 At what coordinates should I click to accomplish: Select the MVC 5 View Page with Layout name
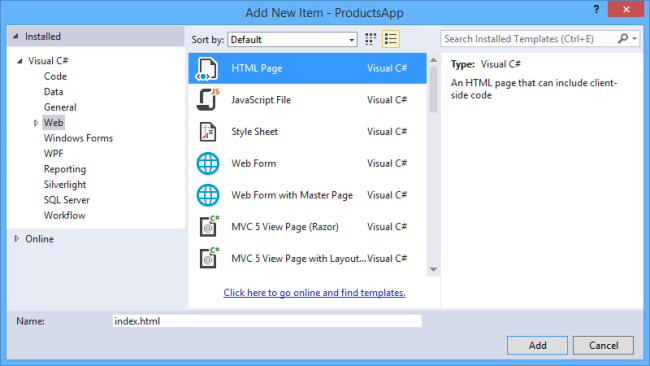(x=299, y=259)
